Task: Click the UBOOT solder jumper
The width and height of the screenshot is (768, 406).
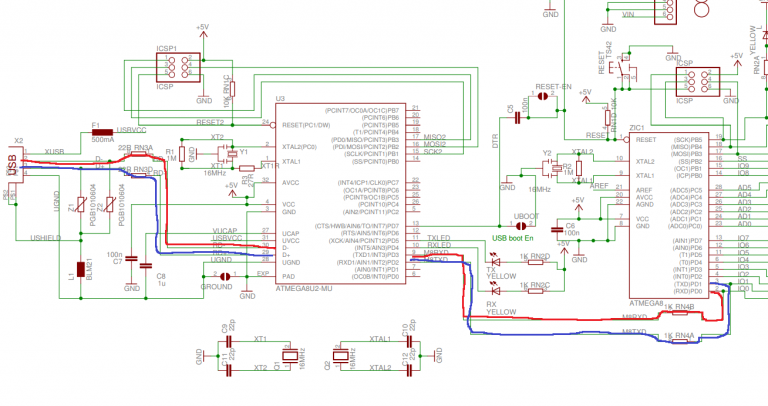Action: [x=522, y=226]
